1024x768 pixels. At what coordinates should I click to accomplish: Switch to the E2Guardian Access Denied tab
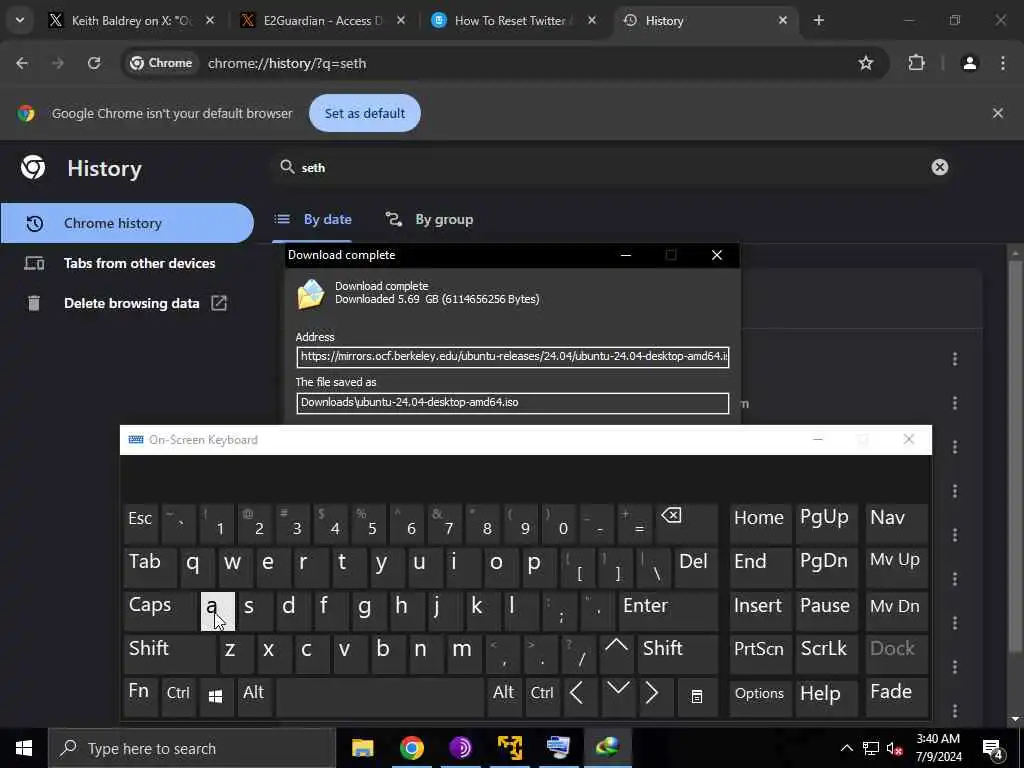pos(323,20)
